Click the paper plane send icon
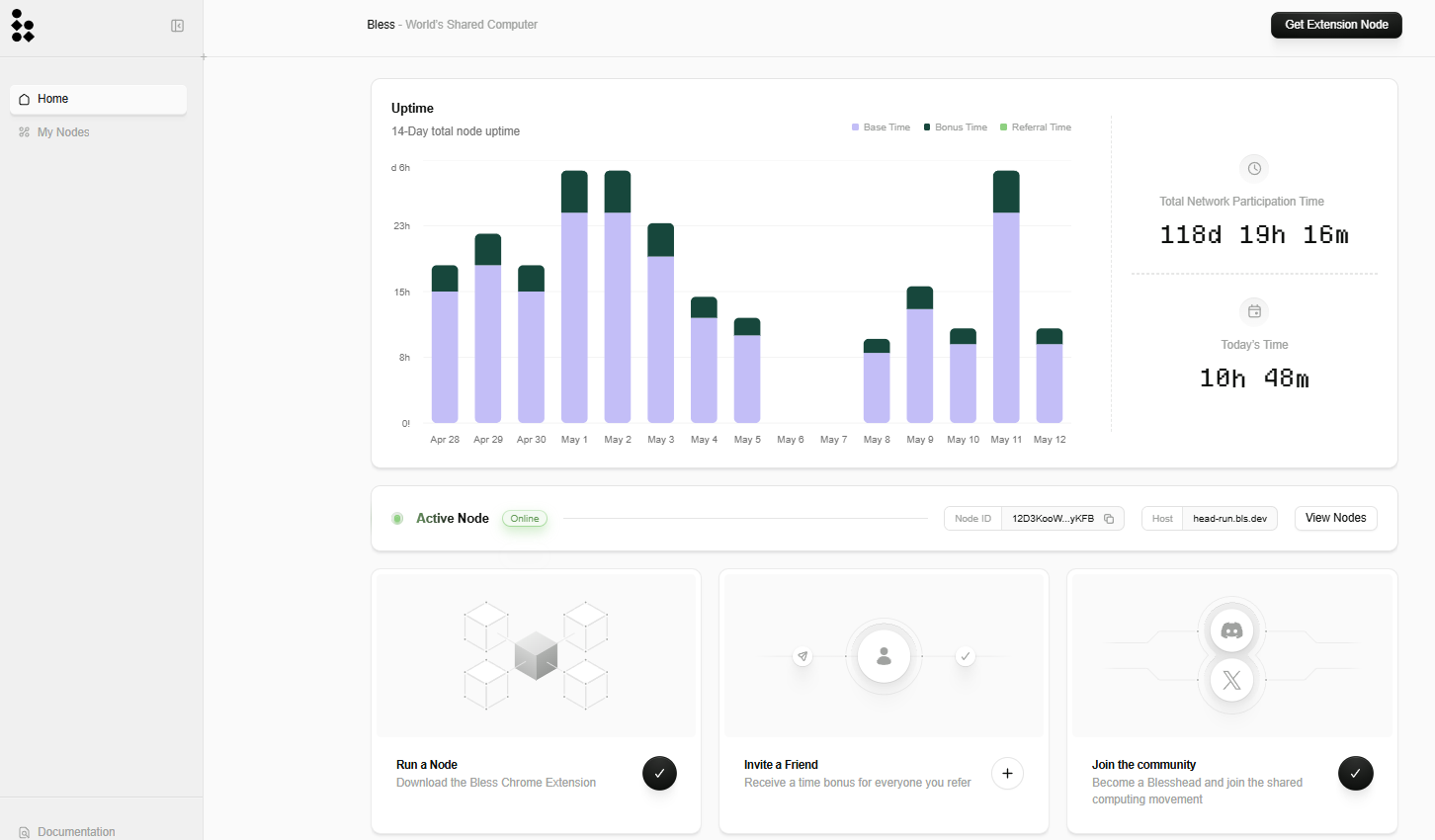 coord(803,656)
